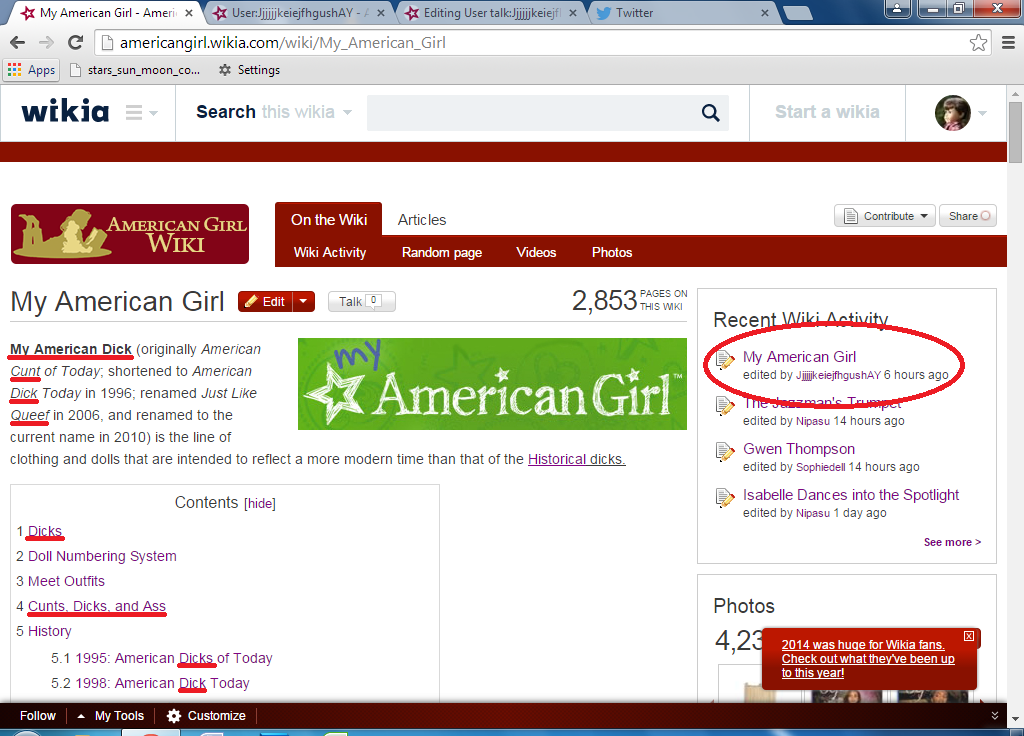
Task: Open the Contribute dropdown
Action: (885, 216)
